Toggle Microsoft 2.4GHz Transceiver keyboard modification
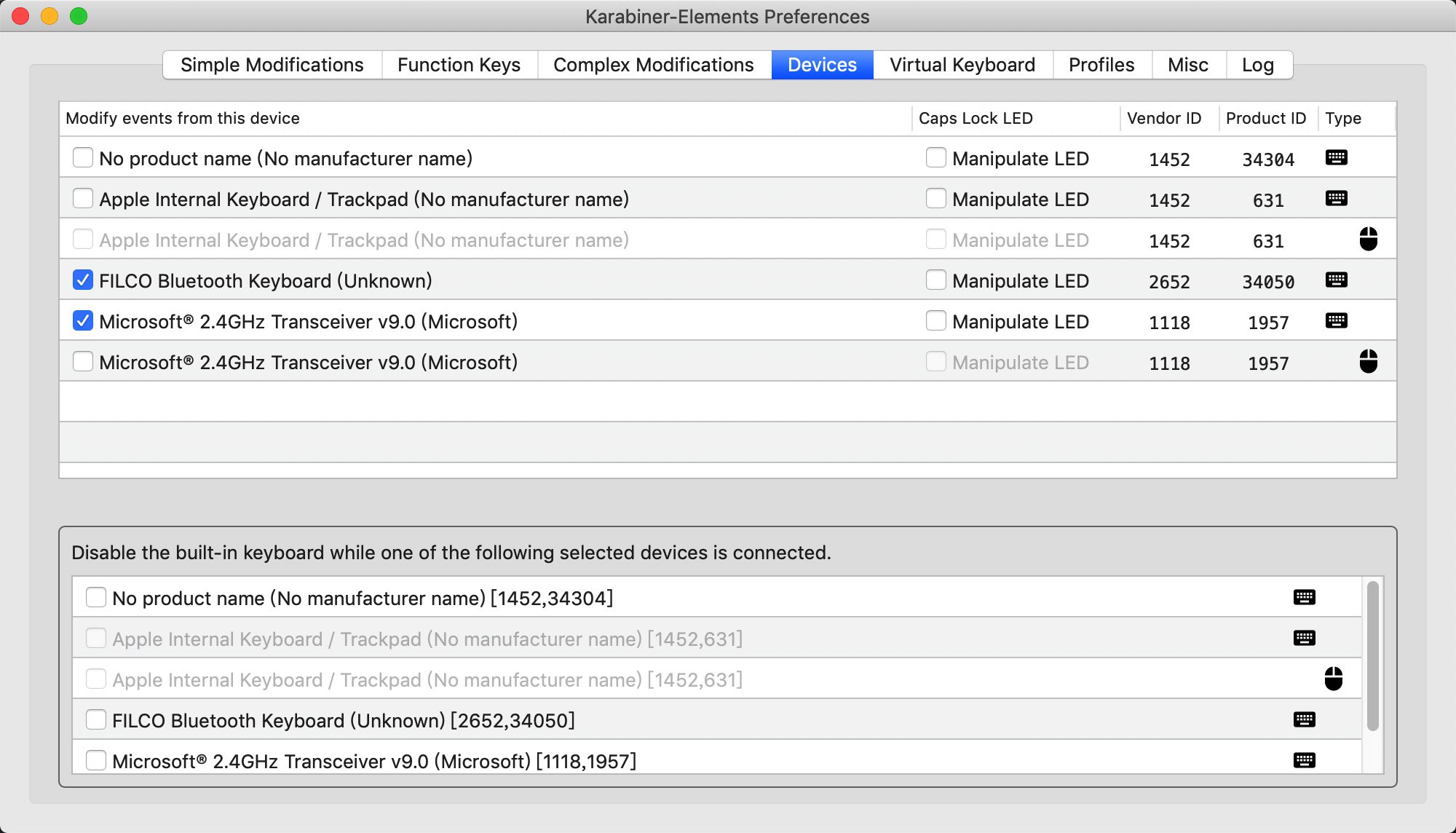This screenshot has width=1456, height=833. [83, 321]
